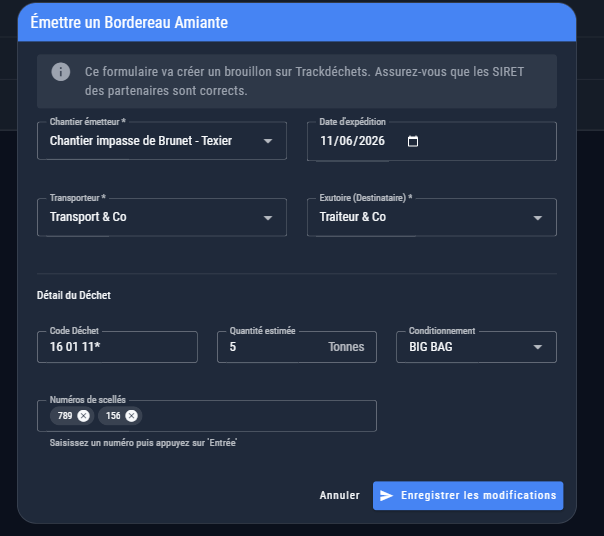The height and width of the screenshot is (536, 604).
Task: Remove seal number 156 chip
Action: tap(131, 416)
